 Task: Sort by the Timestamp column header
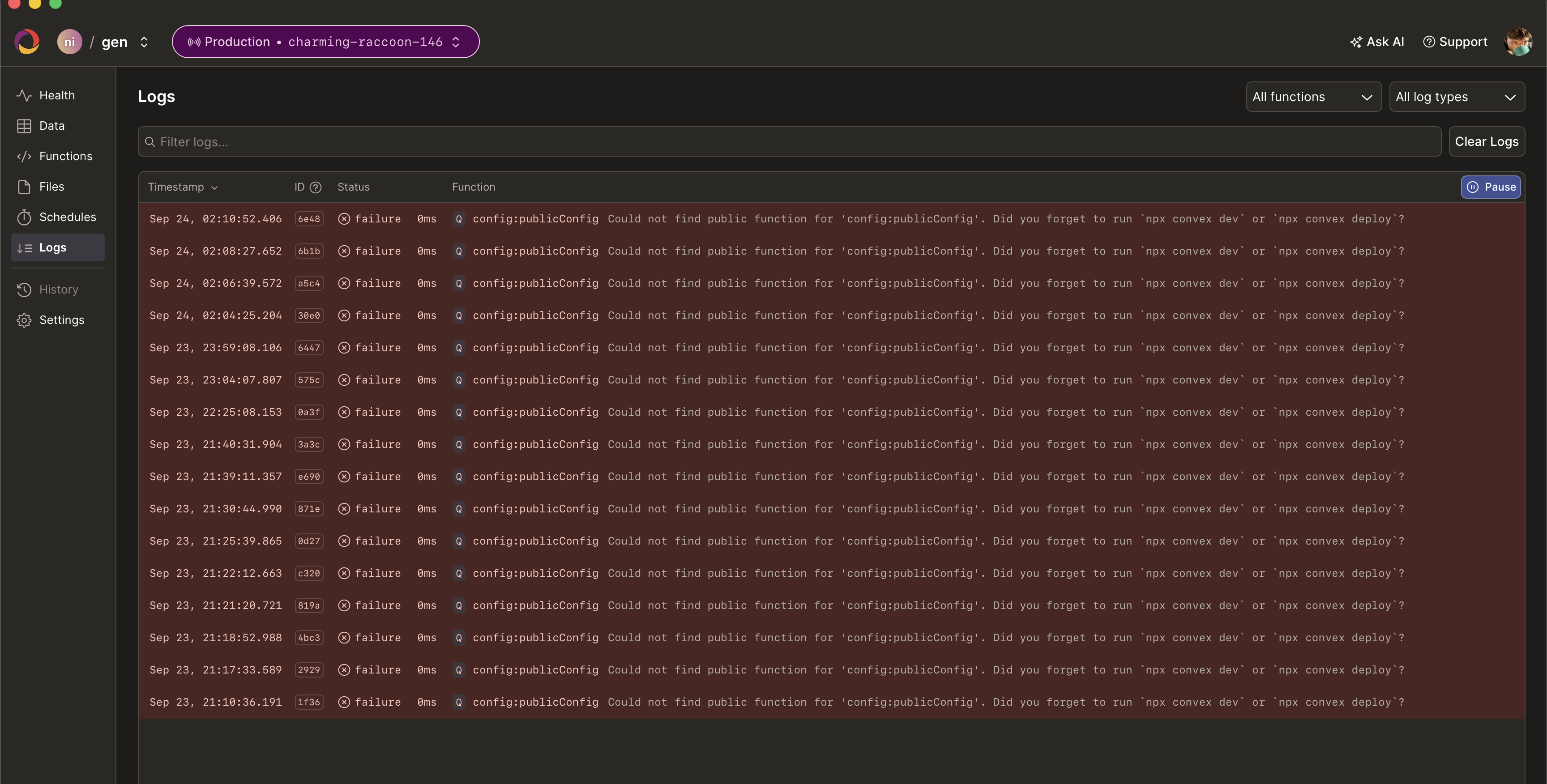coord(183,187)
